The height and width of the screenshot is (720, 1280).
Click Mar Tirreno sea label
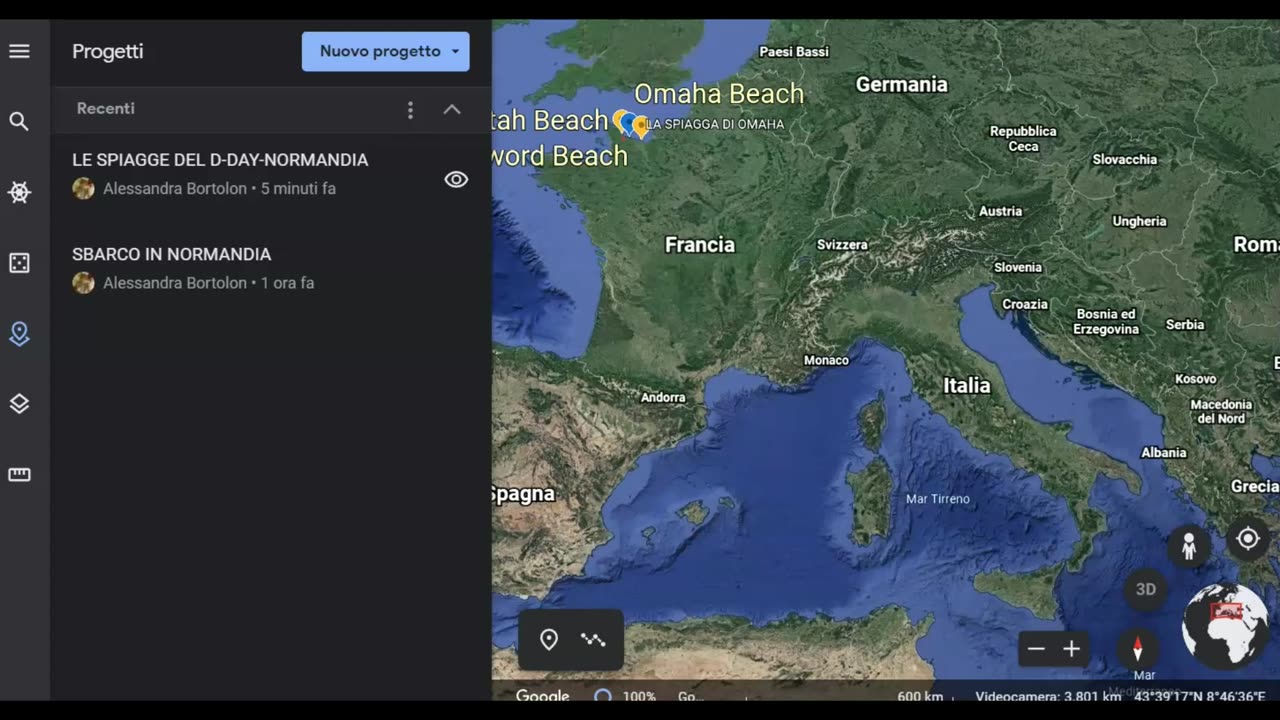[938, 499]
